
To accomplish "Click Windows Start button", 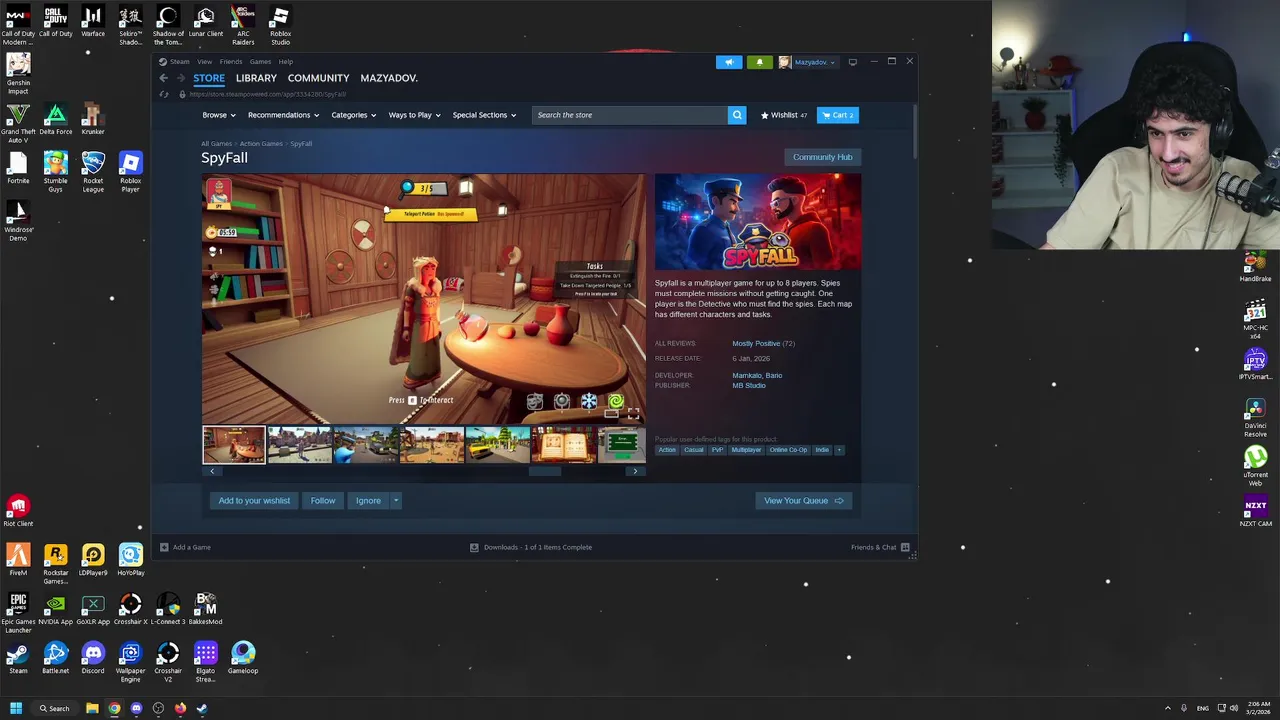I will coord(16,708).
